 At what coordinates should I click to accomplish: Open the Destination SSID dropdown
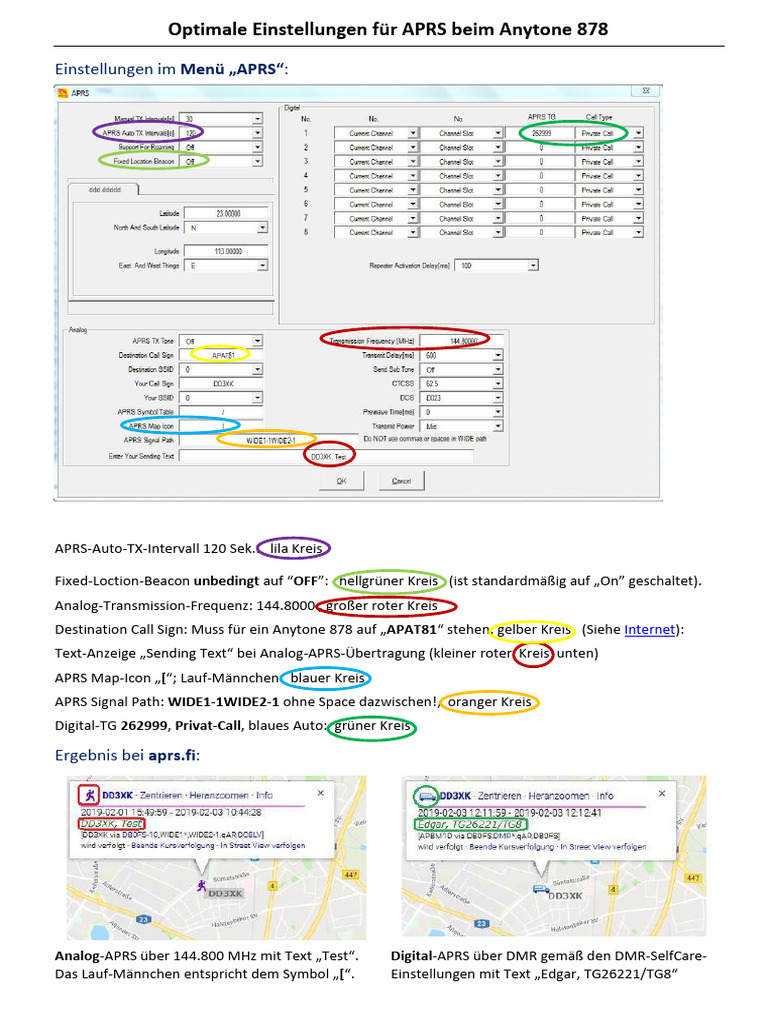coord(257,370)
